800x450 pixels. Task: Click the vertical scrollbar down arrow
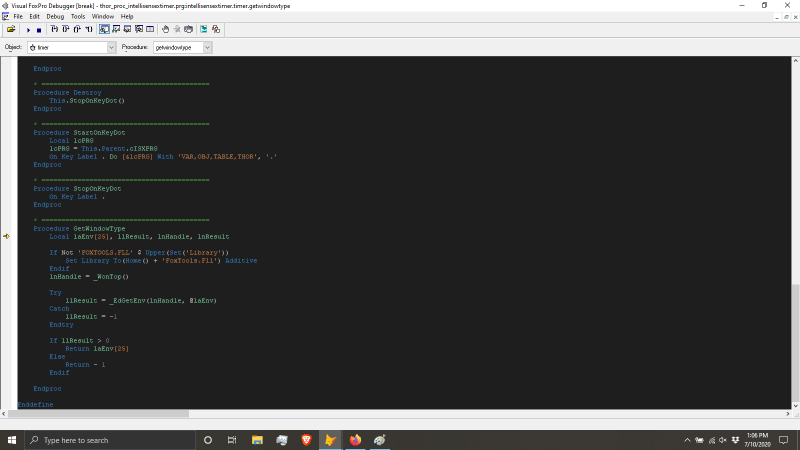tap(795, 406)
